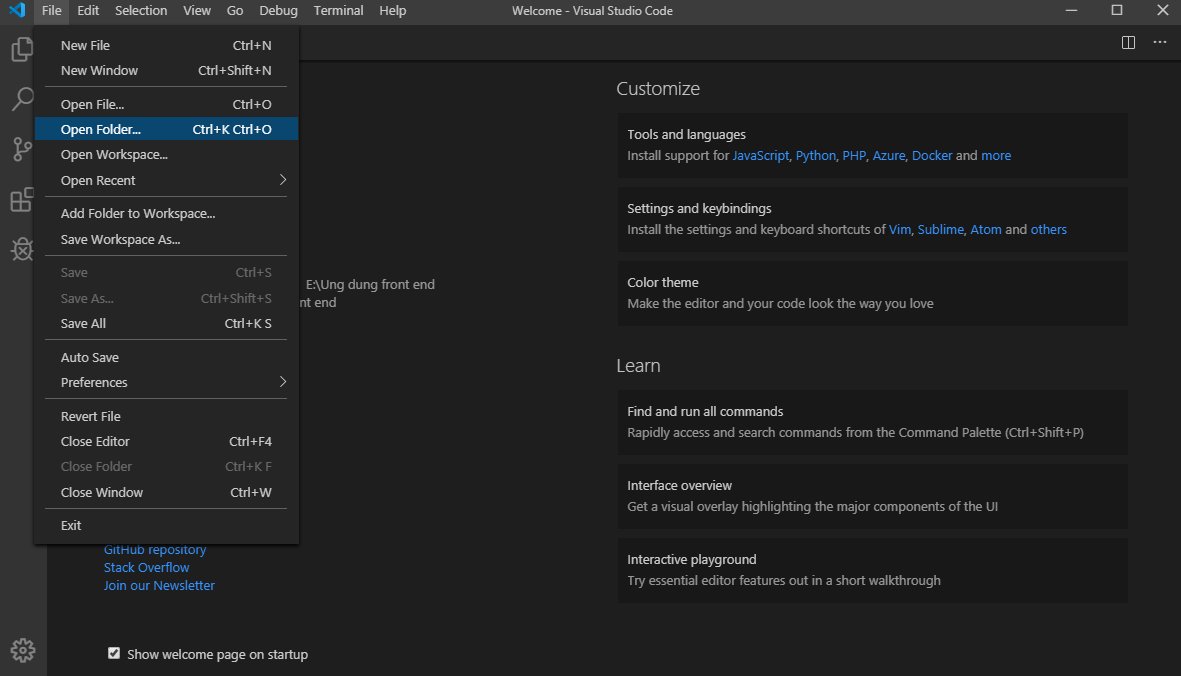
Task: Select Save Workspace As...
Action: (x=166, y=239)
